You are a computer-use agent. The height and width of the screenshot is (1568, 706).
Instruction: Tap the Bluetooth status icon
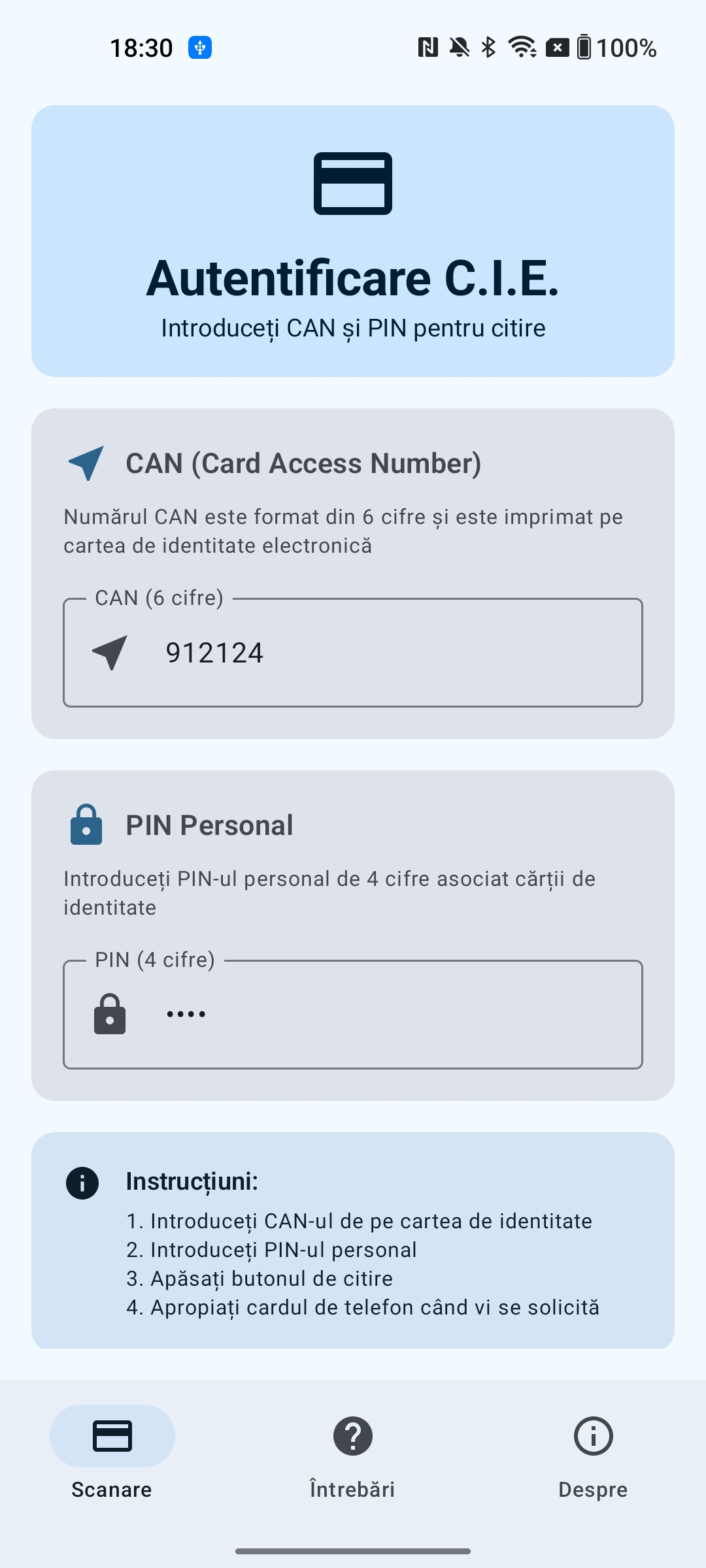point(488,48)
